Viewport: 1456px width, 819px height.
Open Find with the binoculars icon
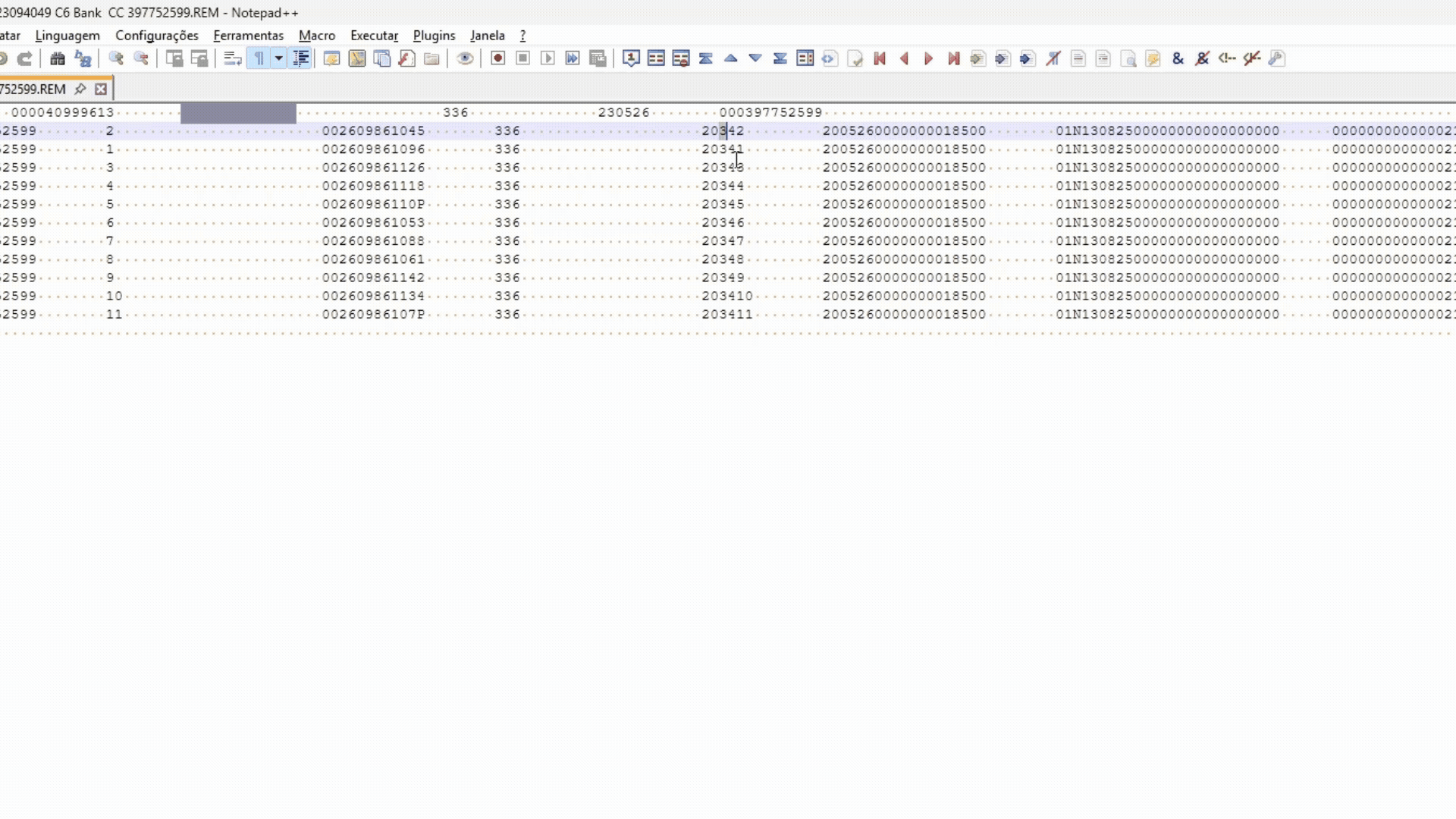click(58, 58)
